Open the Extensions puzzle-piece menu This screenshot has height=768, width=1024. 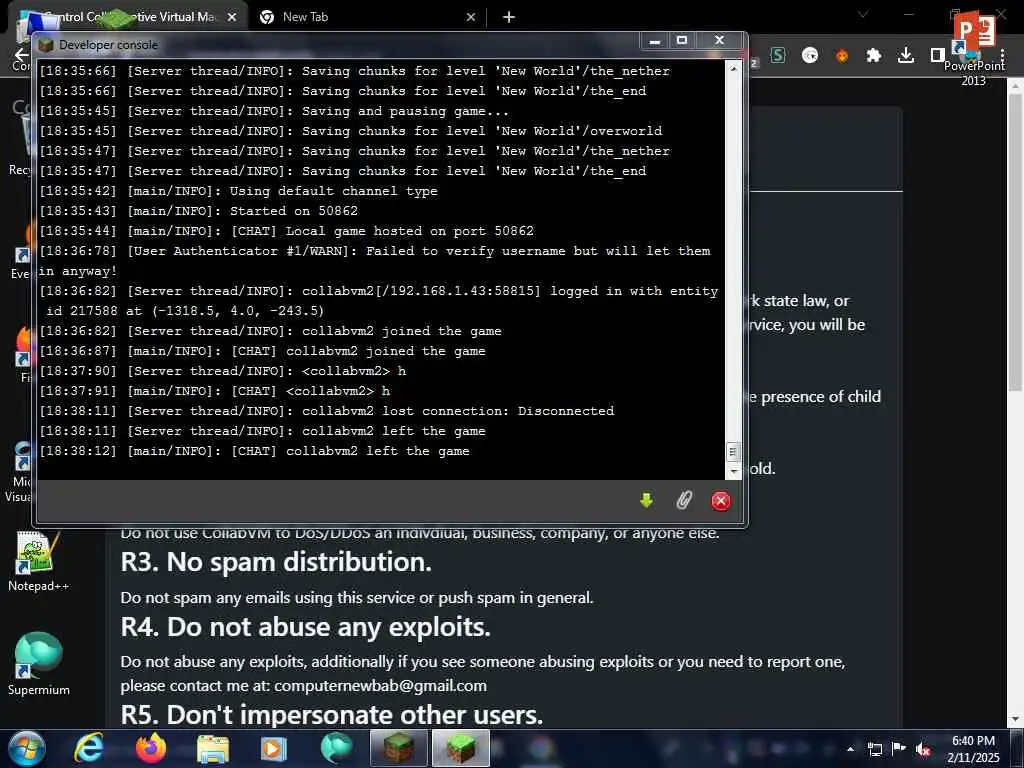click(874, 56)
